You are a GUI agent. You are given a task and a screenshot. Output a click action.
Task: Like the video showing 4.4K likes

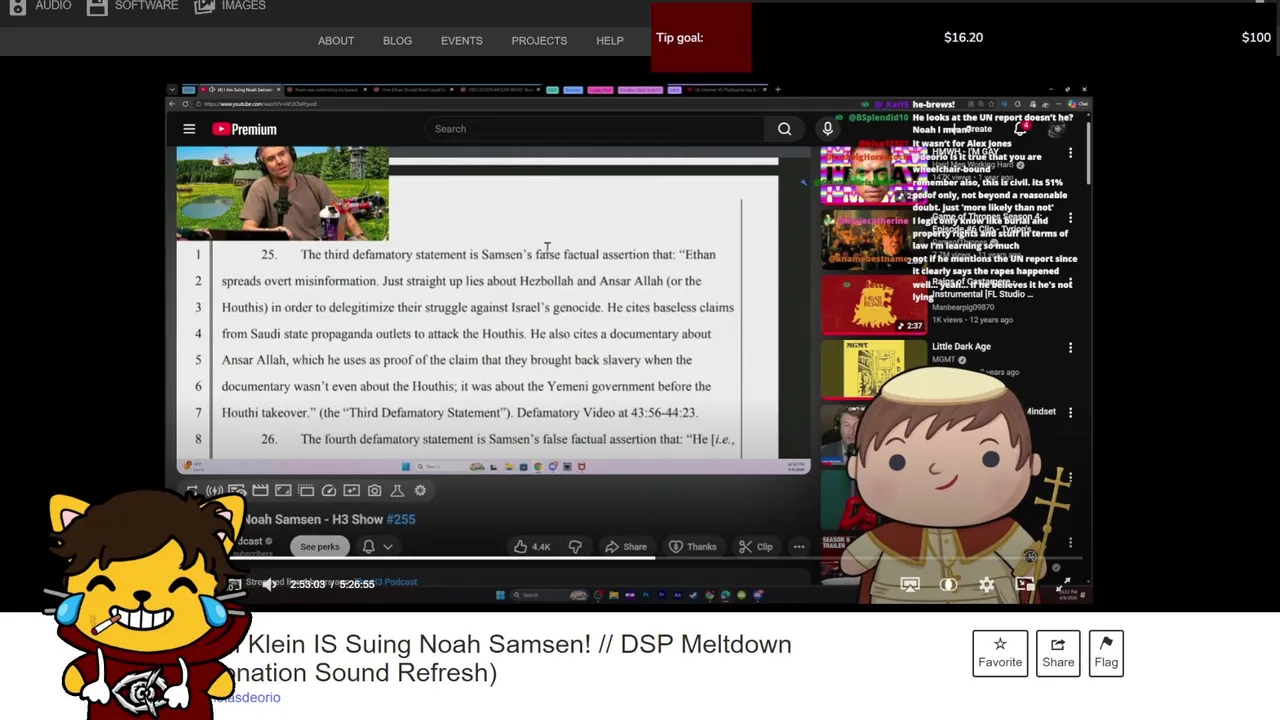[532, 547]
